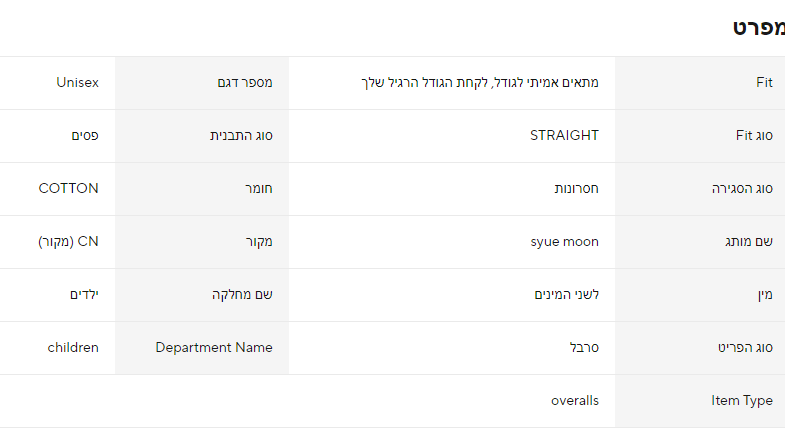
Task: Click the שם מותג label
Action: pyautogui.click(x=750, y=242)
